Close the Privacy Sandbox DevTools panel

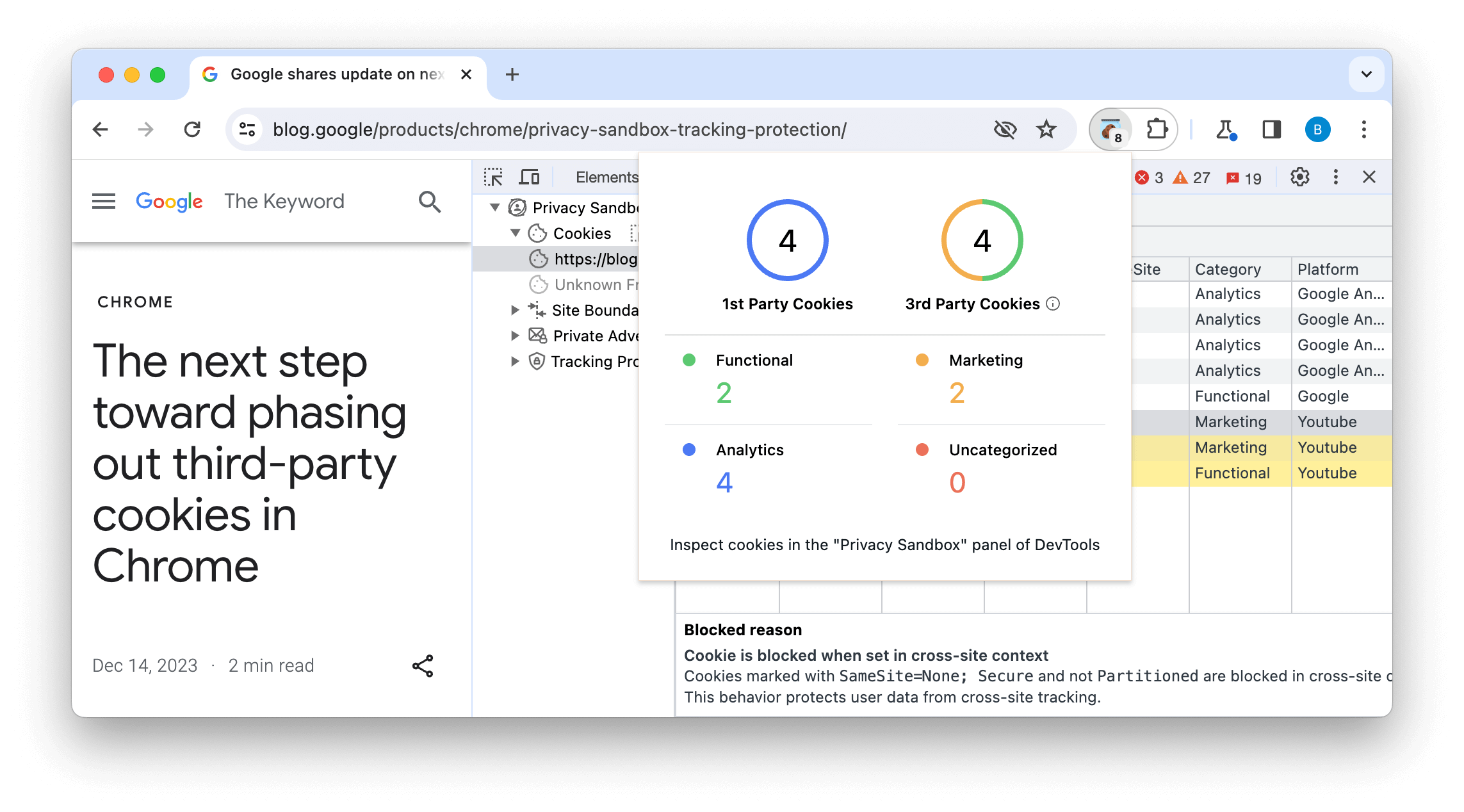[x=1371, y=177]
